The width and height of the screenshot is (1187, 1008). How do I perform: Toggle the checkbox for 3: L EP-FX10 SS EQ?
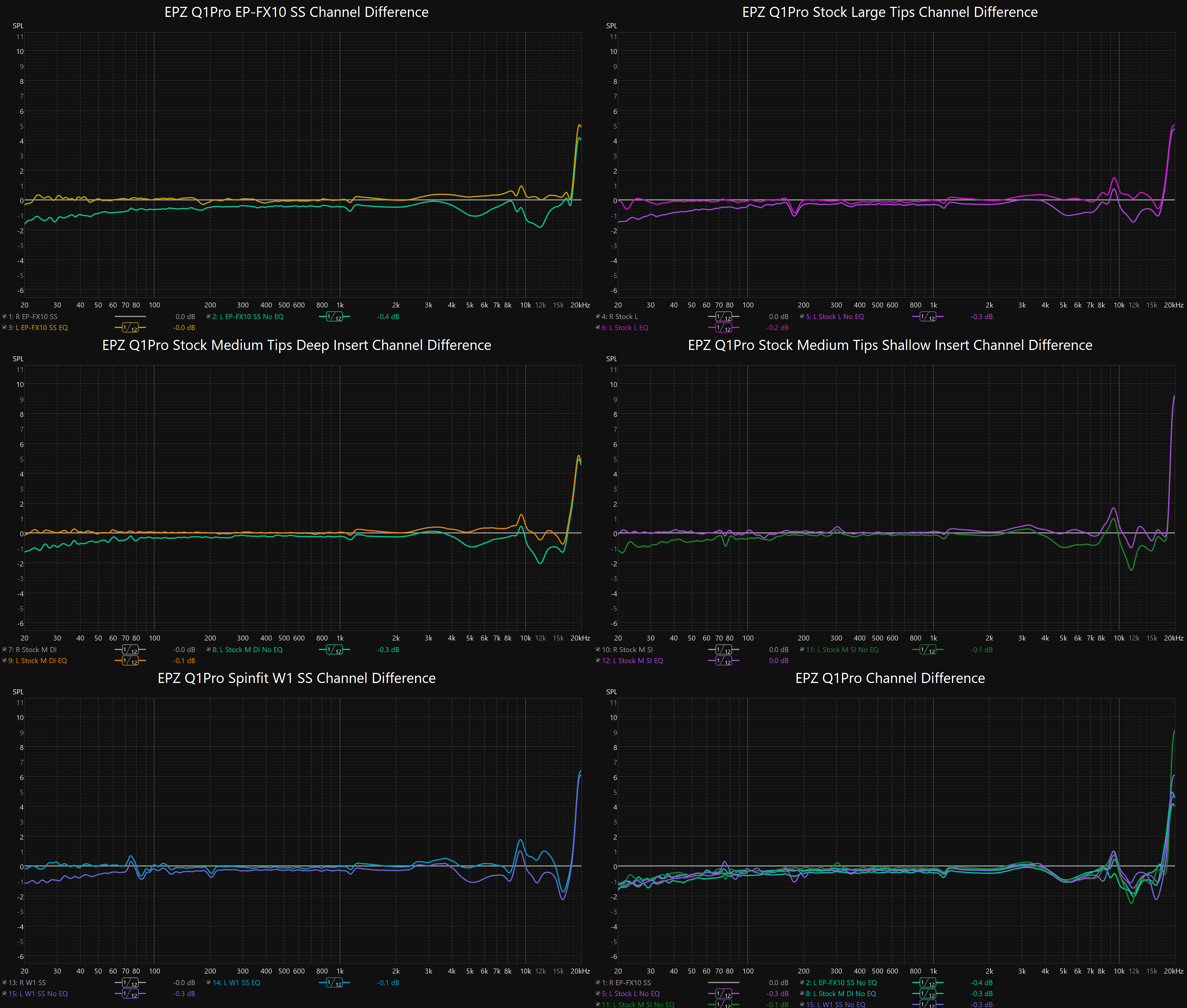[x=4, y=327]
